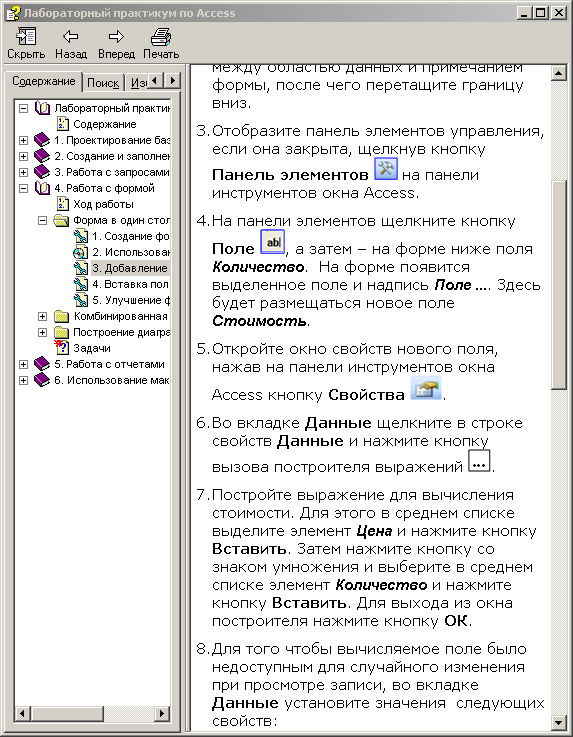Print the topic with the Печать icon
This screenshot has width=573, height=737.
161,37
